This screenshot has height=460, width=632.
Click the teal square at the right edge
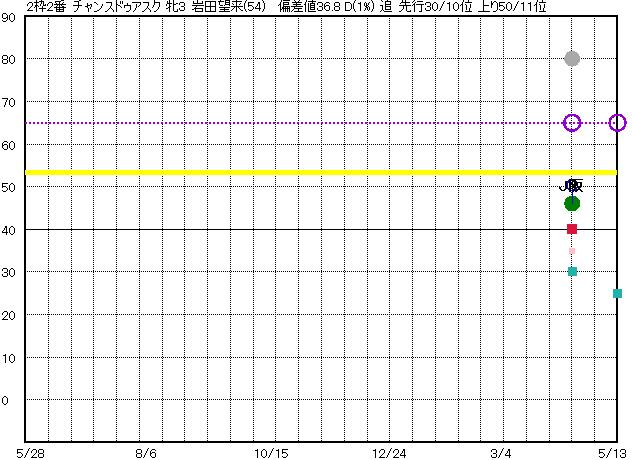tap(617, 293)
